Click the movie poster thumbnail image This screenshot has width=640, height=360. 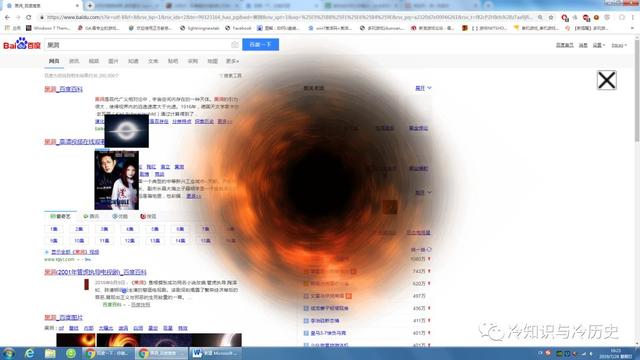[117, 180]
